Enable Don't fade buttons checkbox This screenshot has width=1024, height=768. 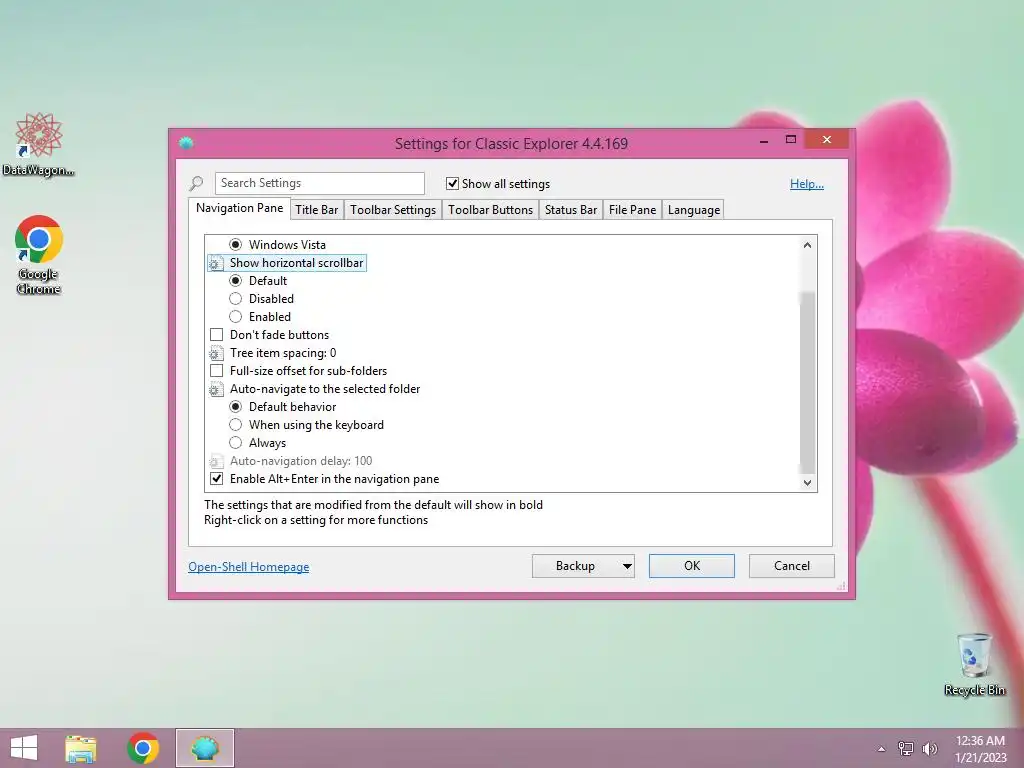[216, 335]
